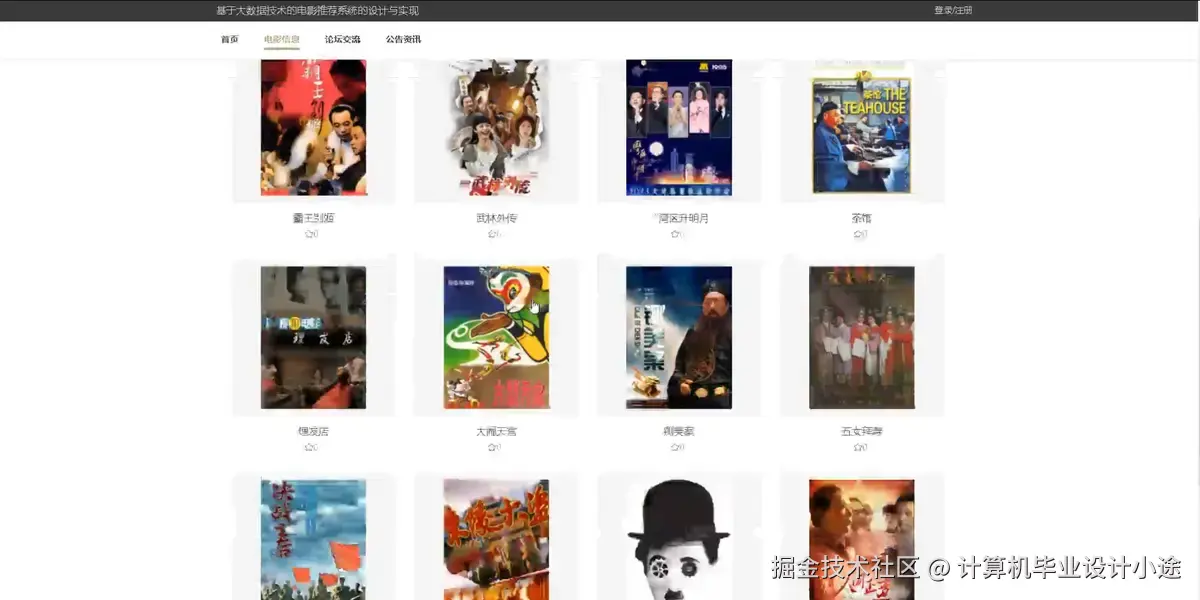Viewport: 1200px width, 600px height.
Task: Open the 武林外传 title link
Action: coord(497,218)
